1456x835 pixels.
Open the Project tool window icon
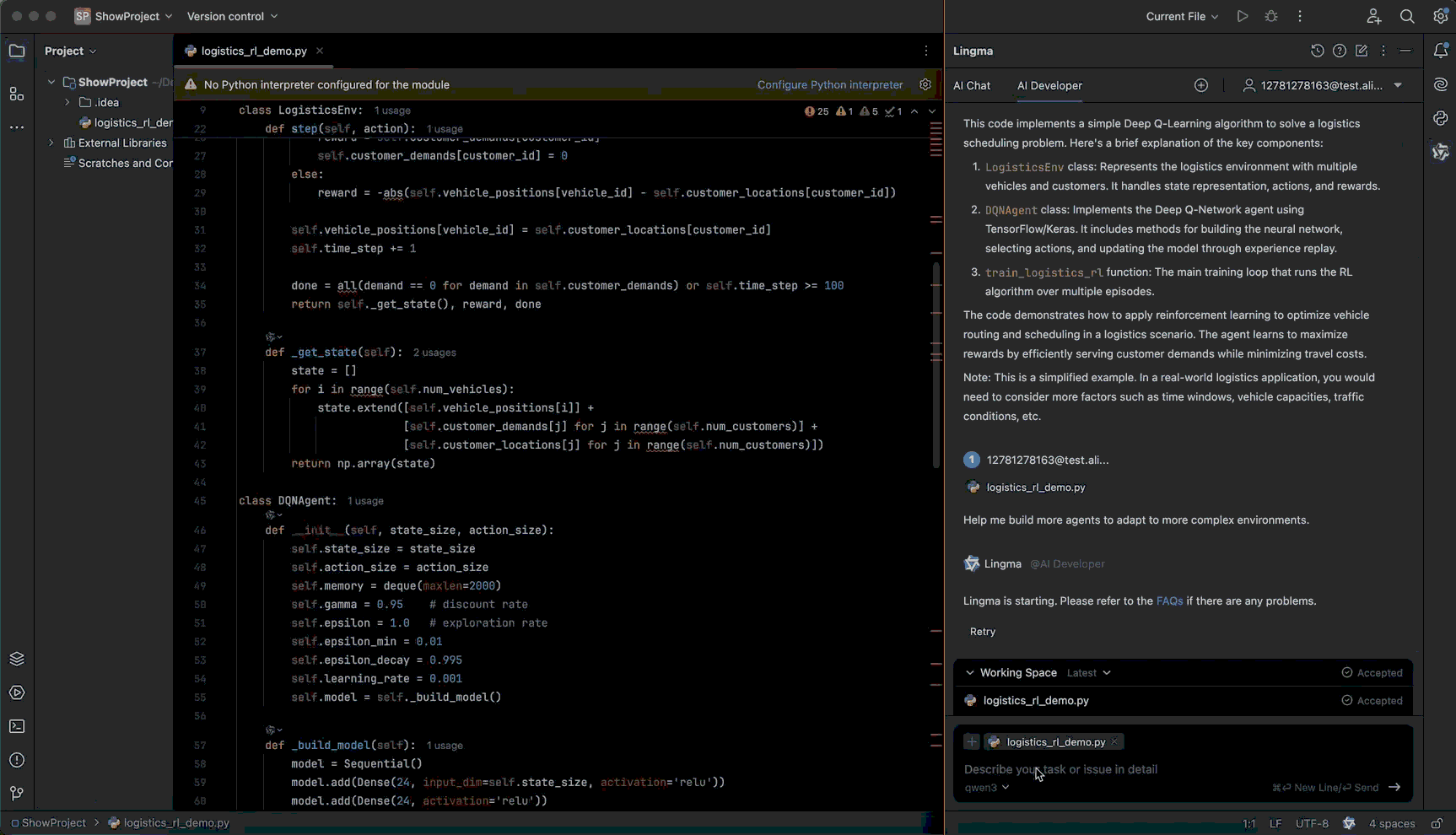[17, 51]
